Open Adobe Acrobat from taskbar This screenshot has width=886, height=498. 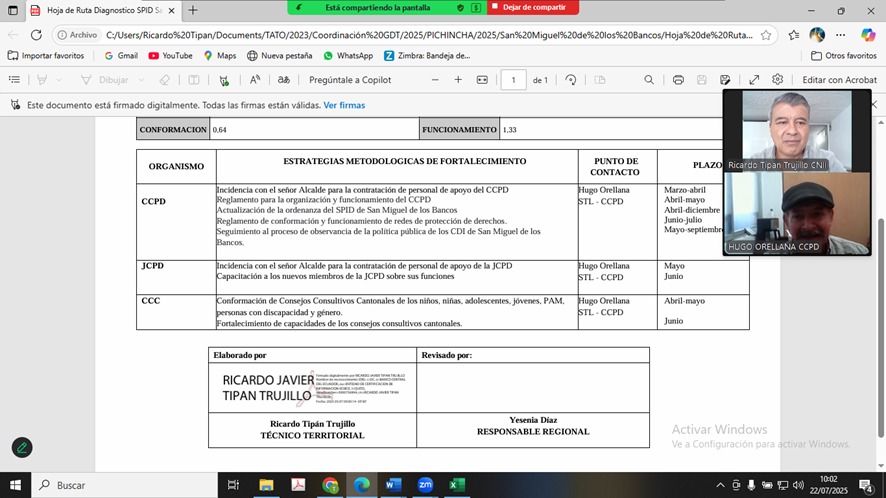(298, 485)
